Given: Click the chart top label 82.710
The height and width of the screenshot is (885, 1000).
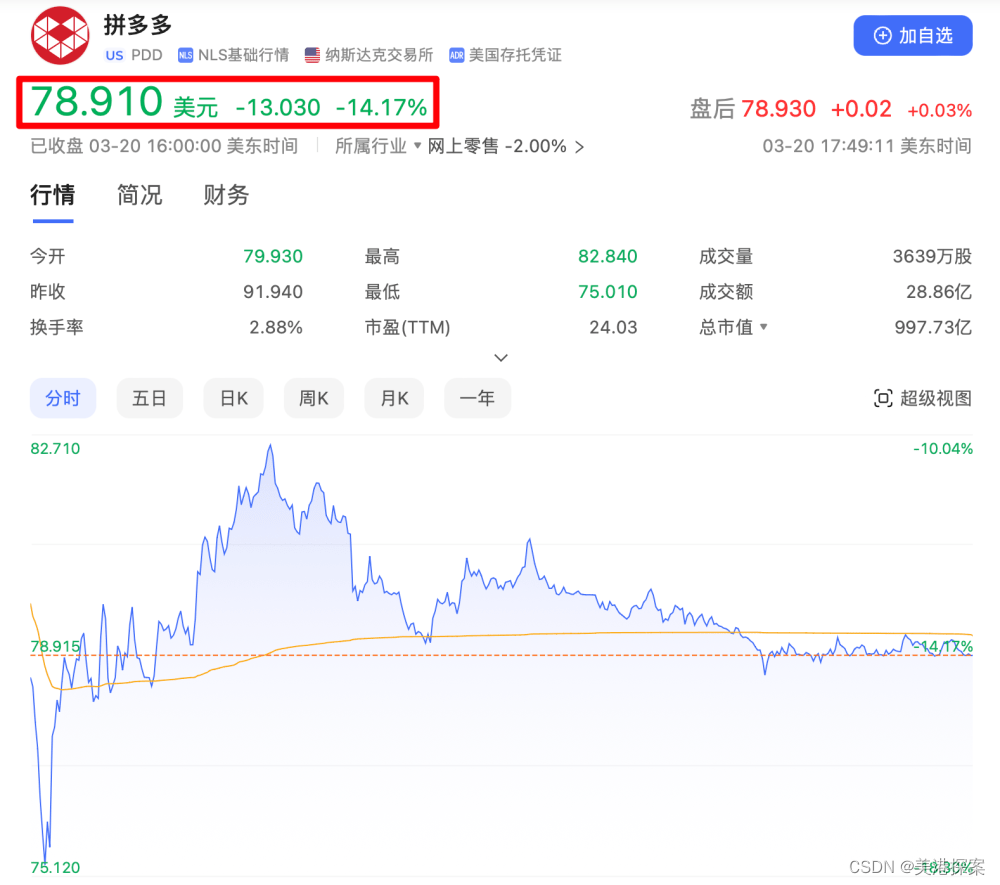Looking at the screenshot, I should coord(55,448).
